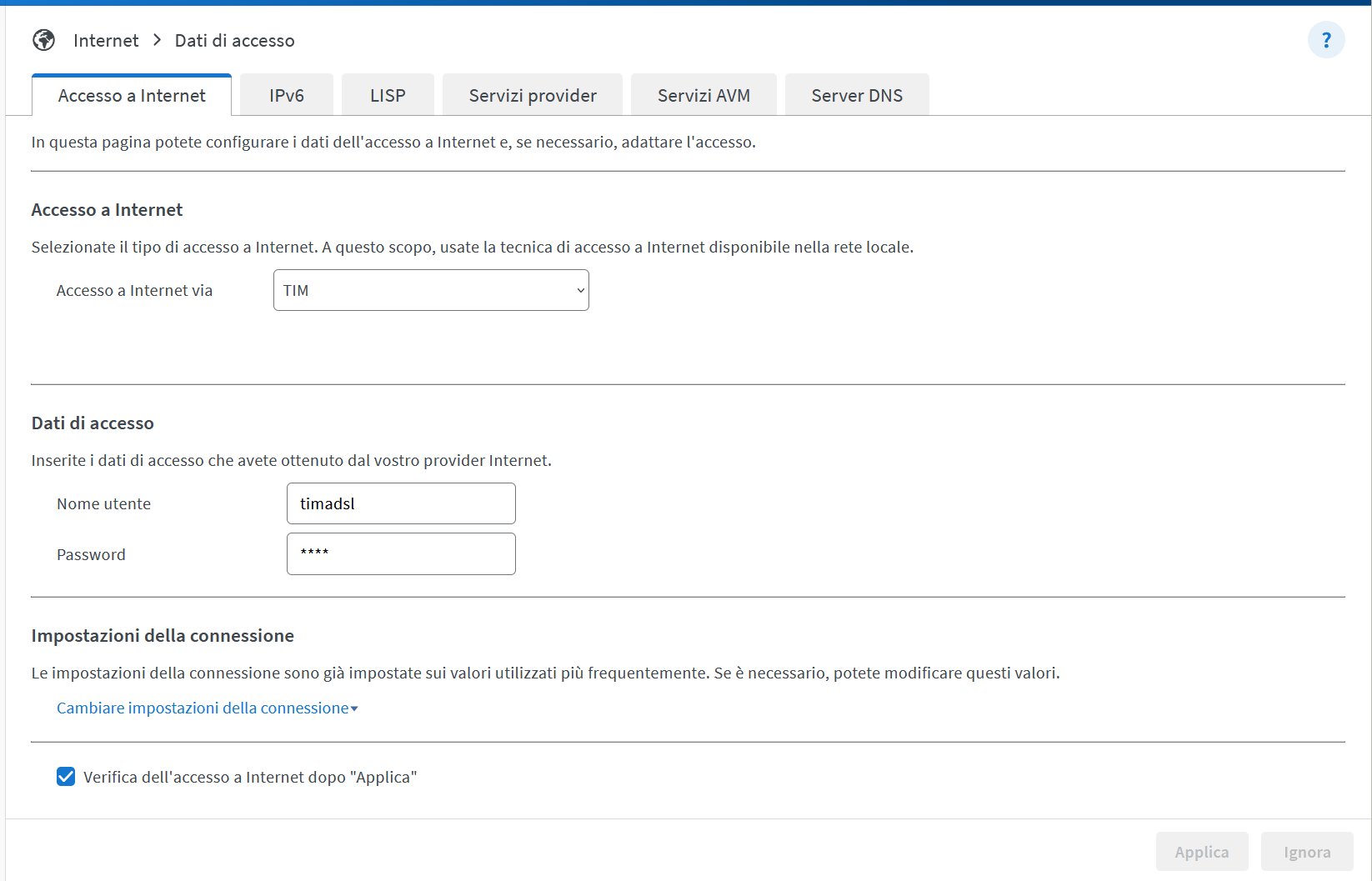Focus the Nome utente field
1372x881 pixels.
click(x=401, y=503)
